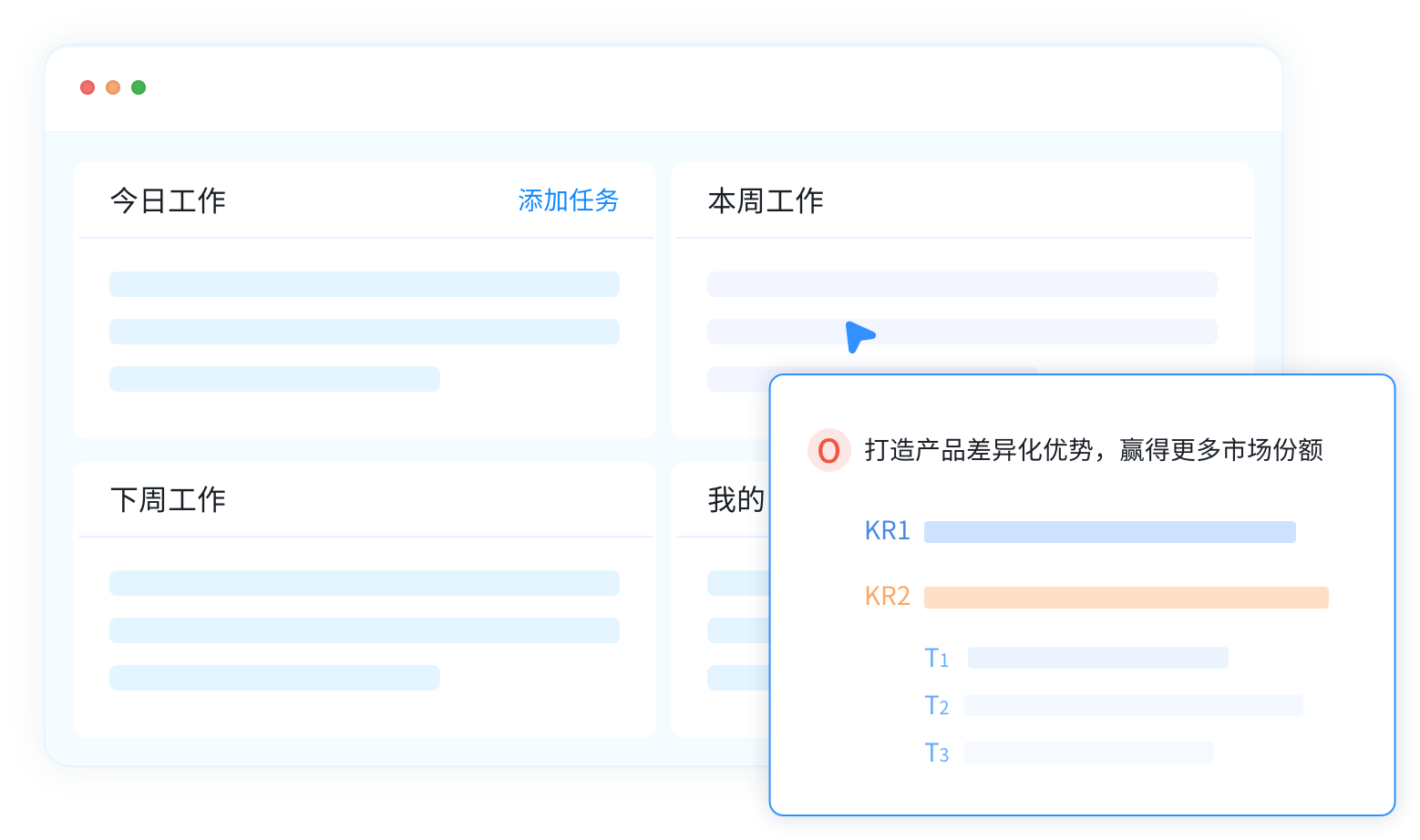Select the T1 task label
This screenshot has width=1420, height=840.
point(936,658)
